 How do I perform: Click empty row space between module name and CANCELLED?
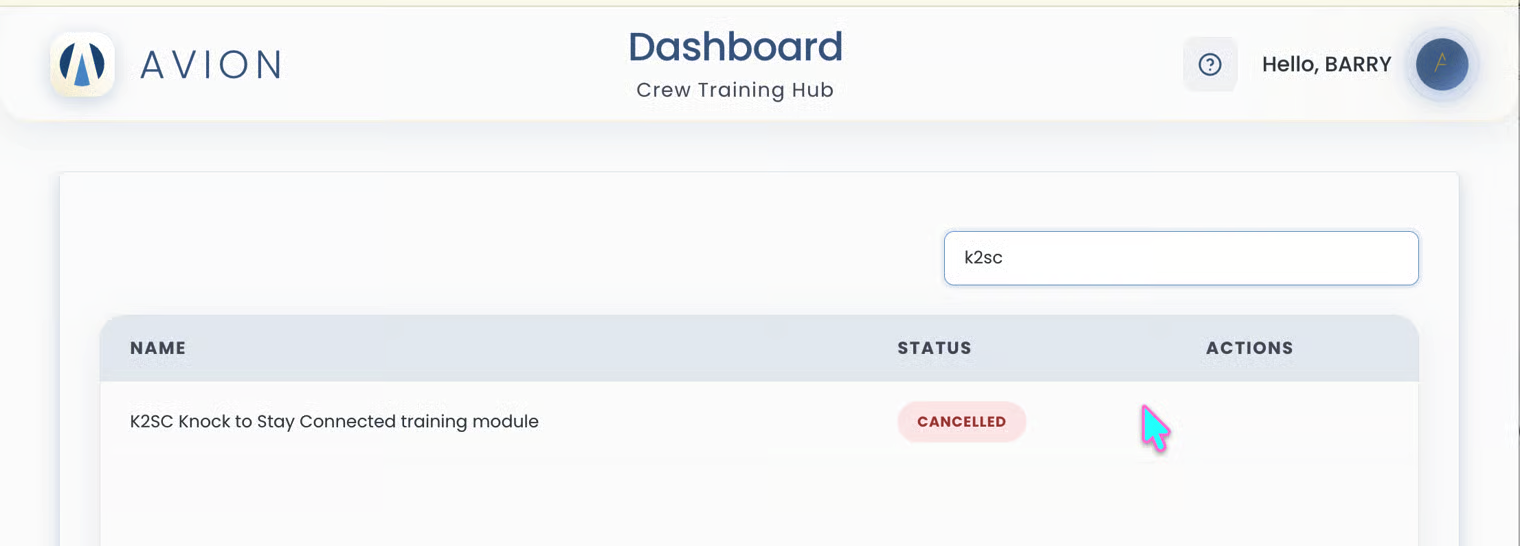click(715, 422)
